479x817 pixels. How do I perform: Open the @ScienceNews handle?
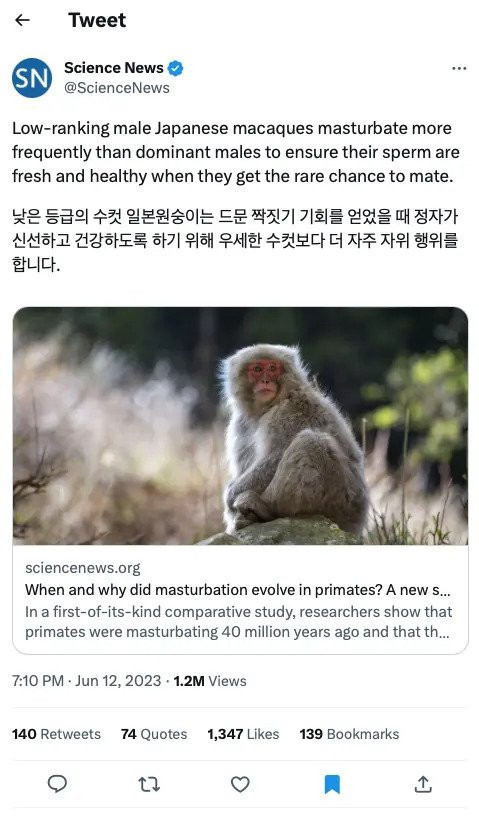tap(117, 88)
